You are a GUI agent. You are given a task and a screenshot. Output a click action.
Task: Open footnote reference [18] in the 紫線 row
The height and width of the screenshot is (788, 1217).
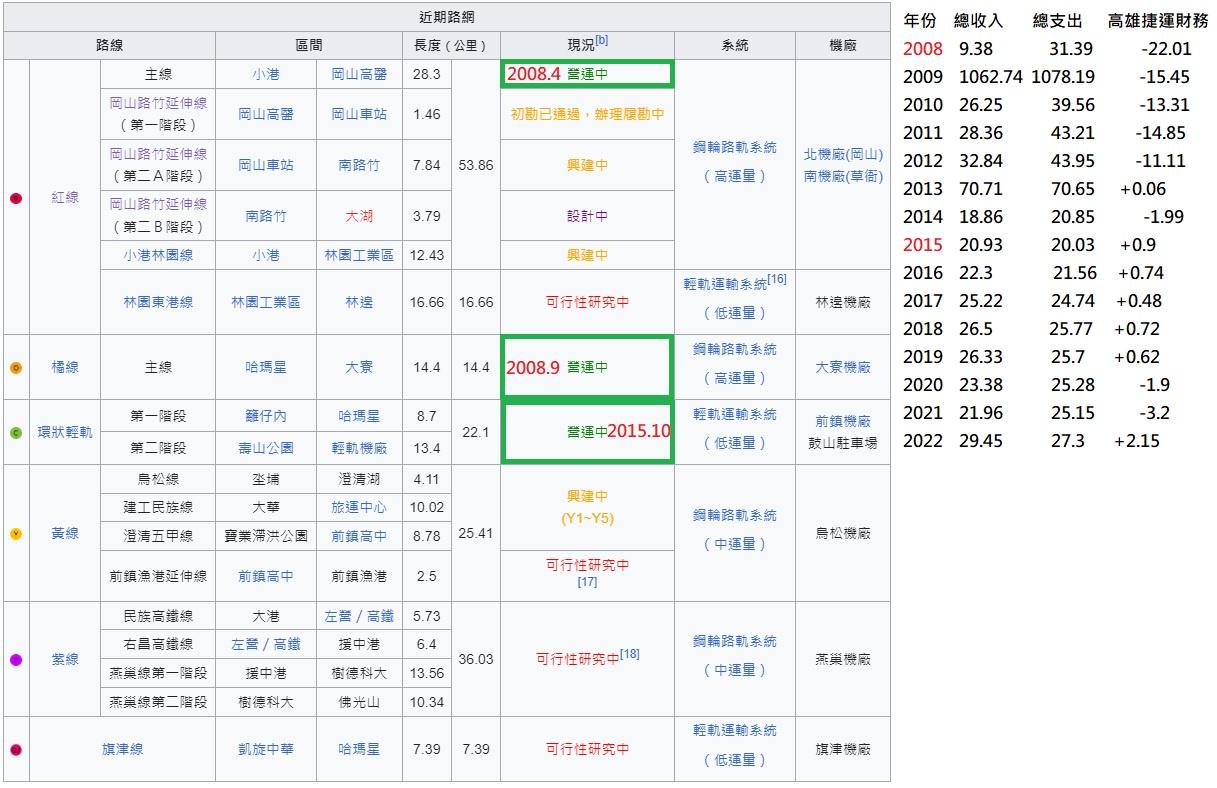[629, 654]
